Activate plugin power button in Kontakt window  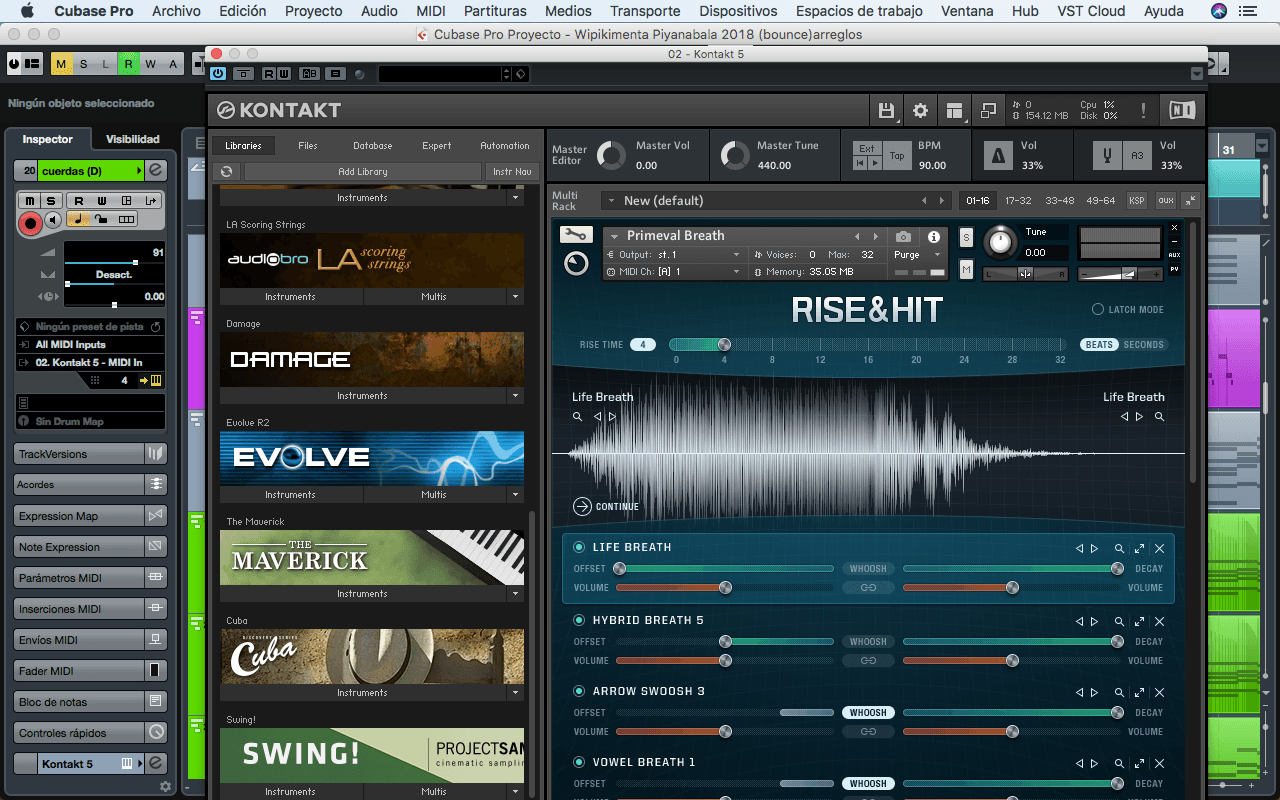(x=218, y=74)
